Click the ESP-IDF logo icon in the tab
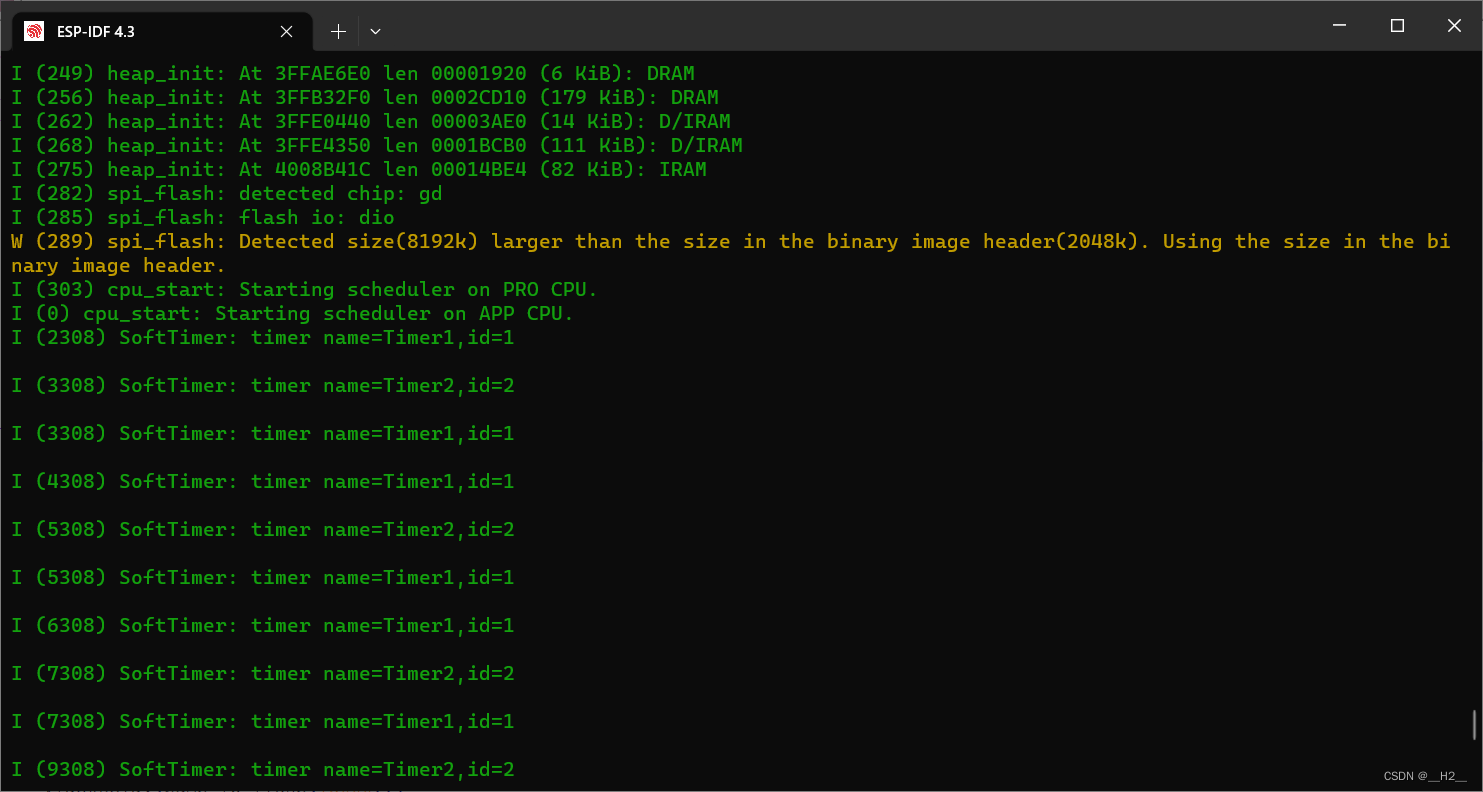This screenshot has width=1483, height=792. point(34,31)
